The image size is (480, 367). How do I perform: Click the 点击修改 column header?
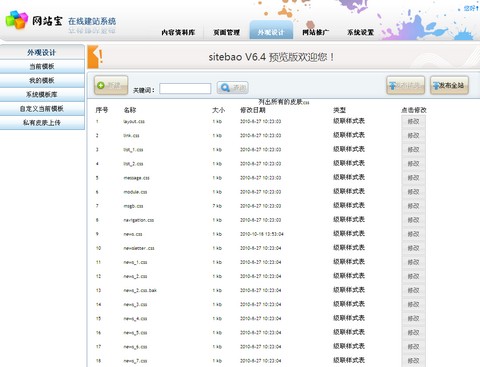[414, 110]
